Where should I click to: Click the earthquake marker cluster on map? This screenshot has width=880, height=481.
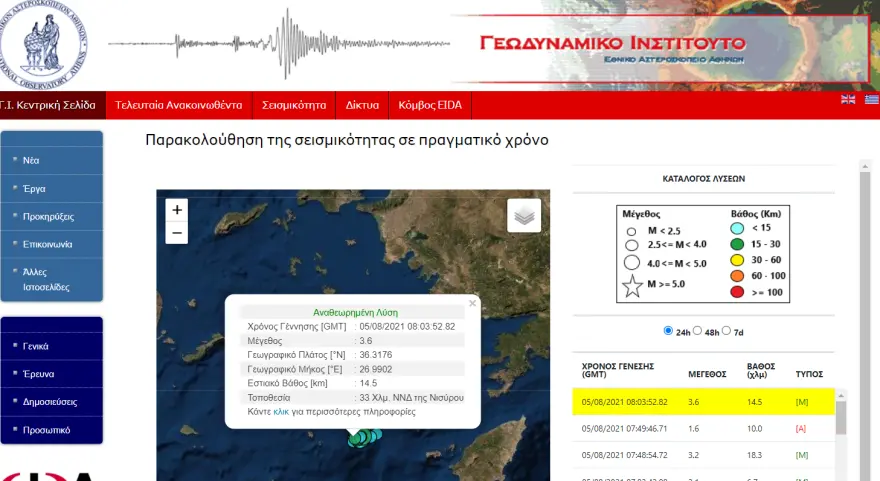coord(364,437)
